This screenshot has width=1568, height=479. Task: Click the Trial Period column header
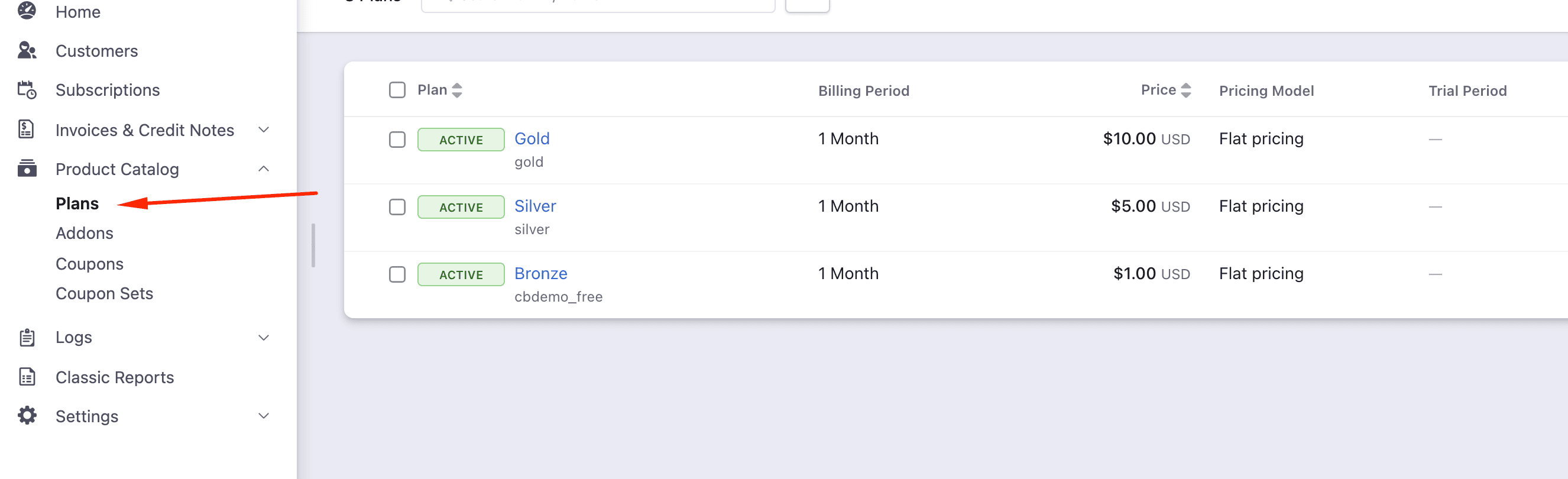tap(1467, 90)
